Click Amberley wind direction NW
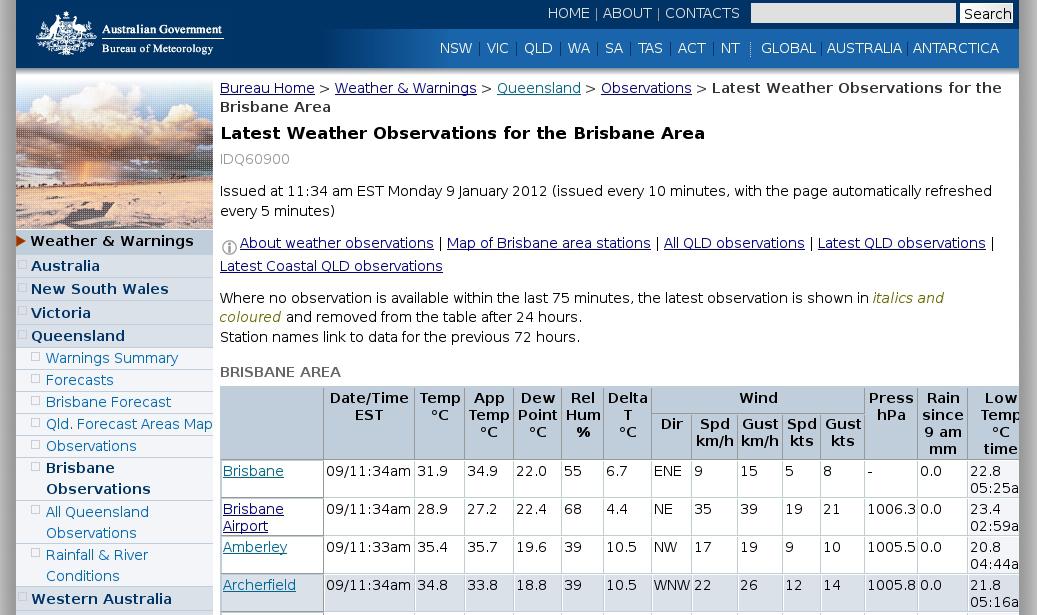 tap(665, 547)
